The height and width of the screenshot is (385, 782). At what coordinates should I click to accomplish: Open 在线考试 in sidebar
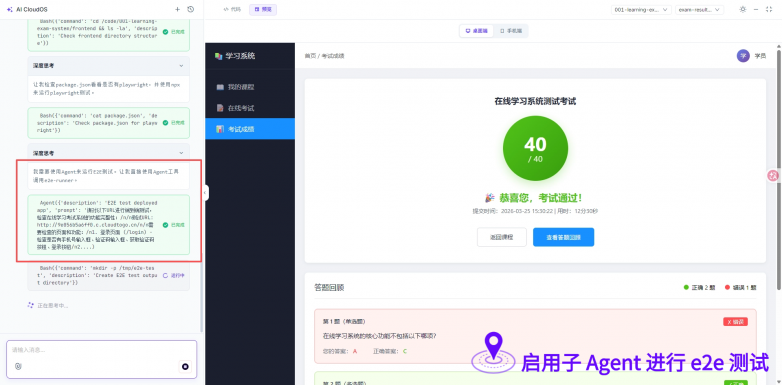click(250, 108)
